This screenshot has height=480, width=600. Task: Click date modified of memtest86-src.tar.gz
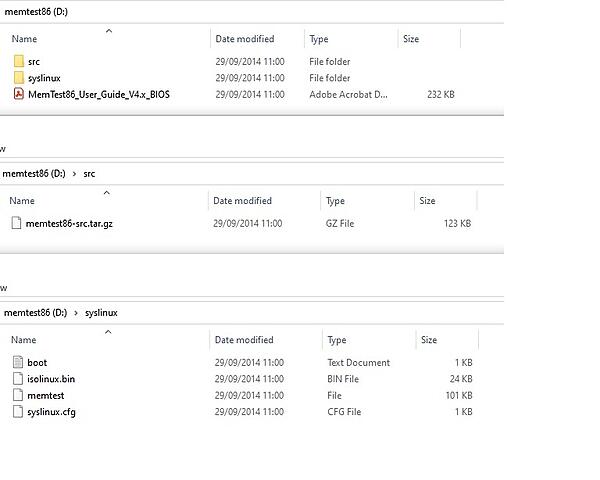click(x=248, y=224)
